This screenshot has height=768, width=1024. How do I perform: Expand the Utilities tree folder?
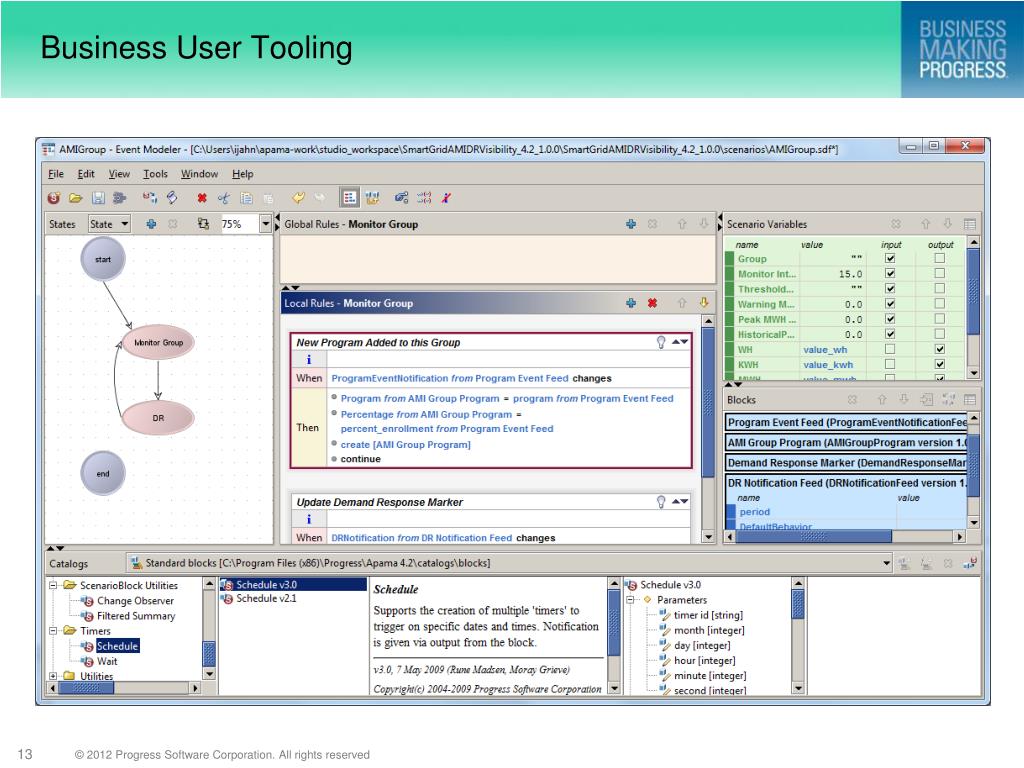pyautogui.click(x=53, y=676)
